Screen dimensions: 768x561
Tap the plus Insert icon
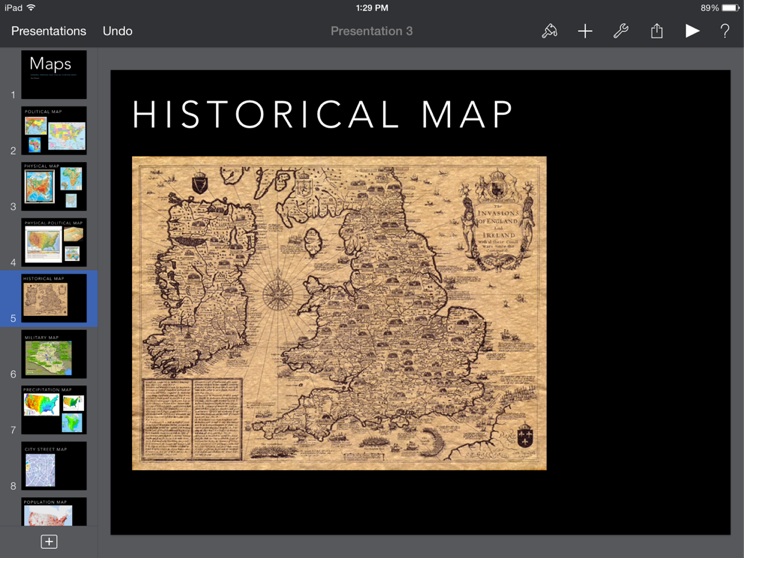tap(585, 31)
